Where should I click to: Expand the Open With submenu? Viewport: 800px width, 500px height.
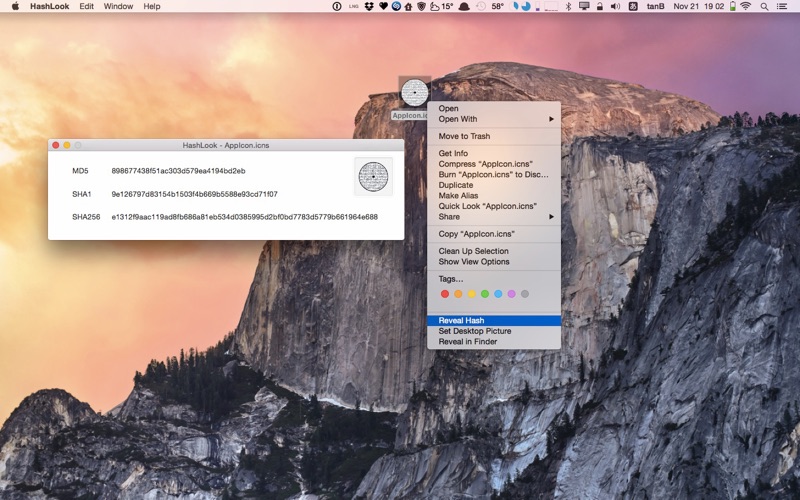(x=494, y=119)
